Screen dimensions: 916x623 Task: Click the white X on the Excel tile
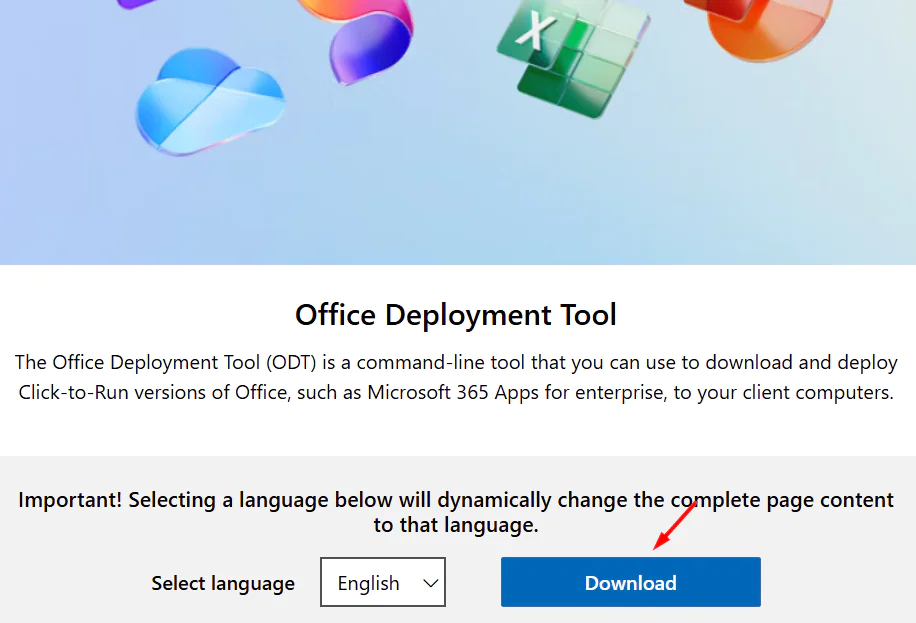click(x=537, y=30)
